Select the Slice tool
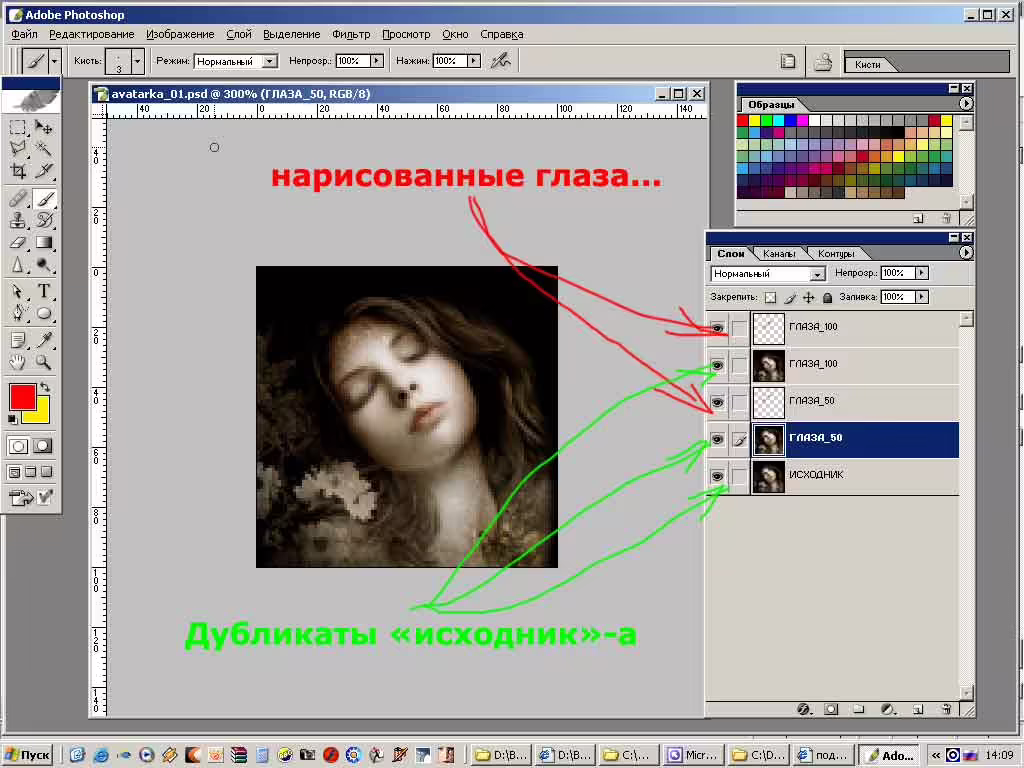Viewport: 1024px width, 768px height. click(x=44, y=171)
